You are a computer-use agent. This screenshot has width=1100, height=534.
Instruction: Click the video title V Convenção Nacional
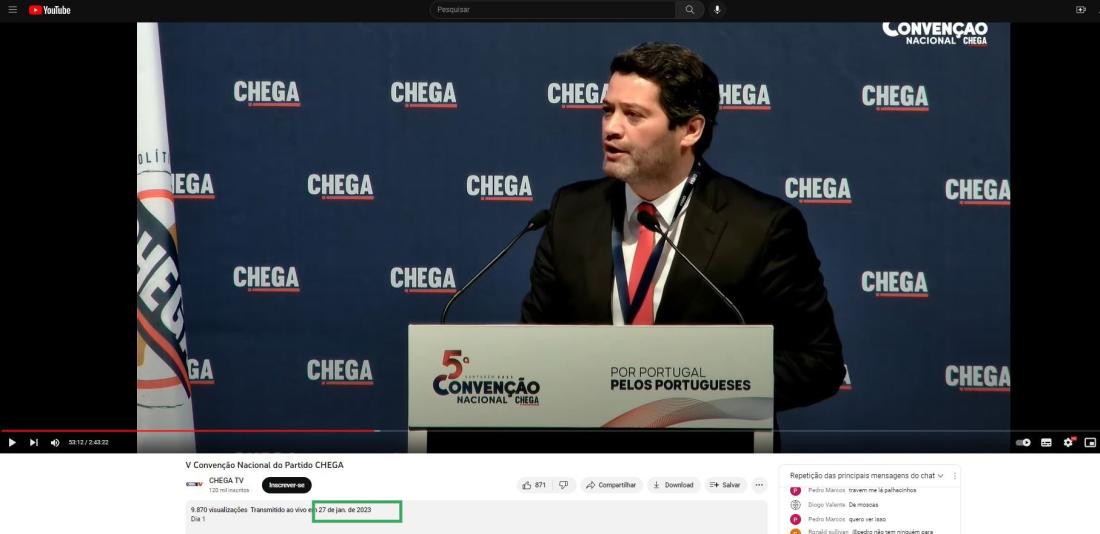tap(264, 465)
